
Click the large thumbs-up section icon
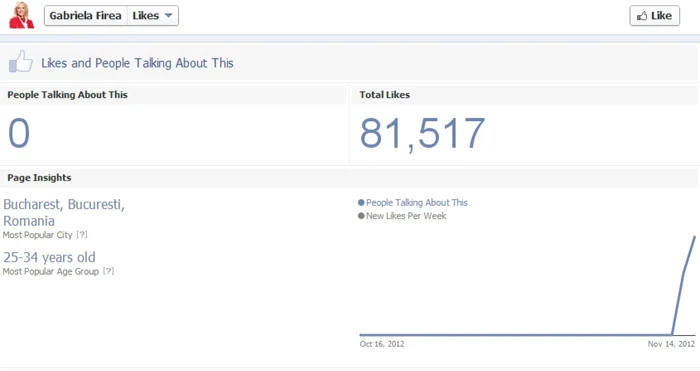coord(21,62)
